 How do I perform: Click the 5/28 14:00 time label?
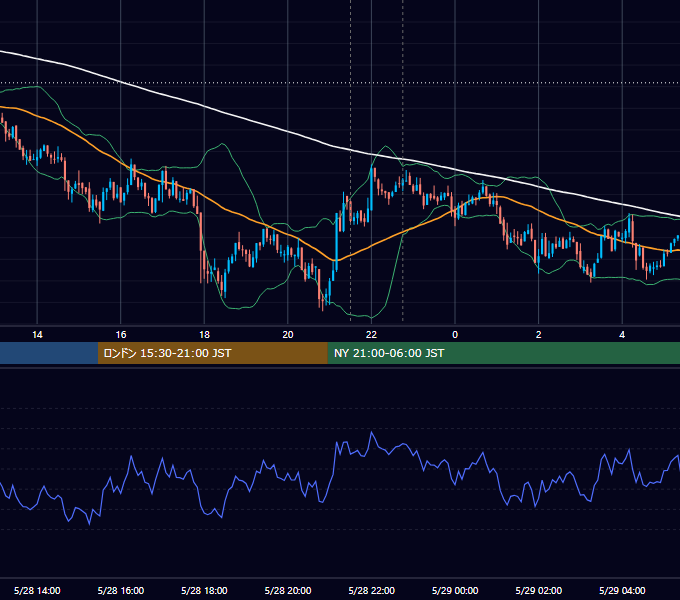pos(37,590)
